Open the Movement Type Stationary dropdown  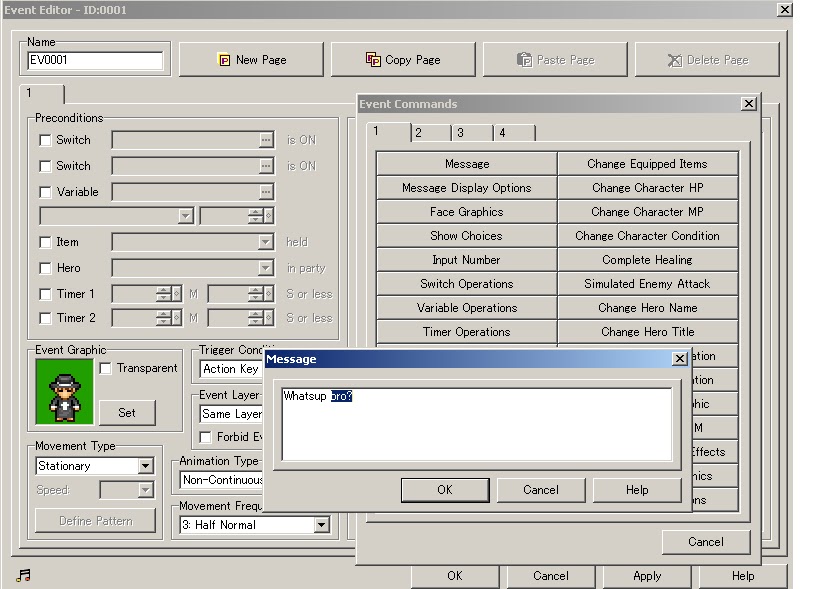[x=145, y=466]
